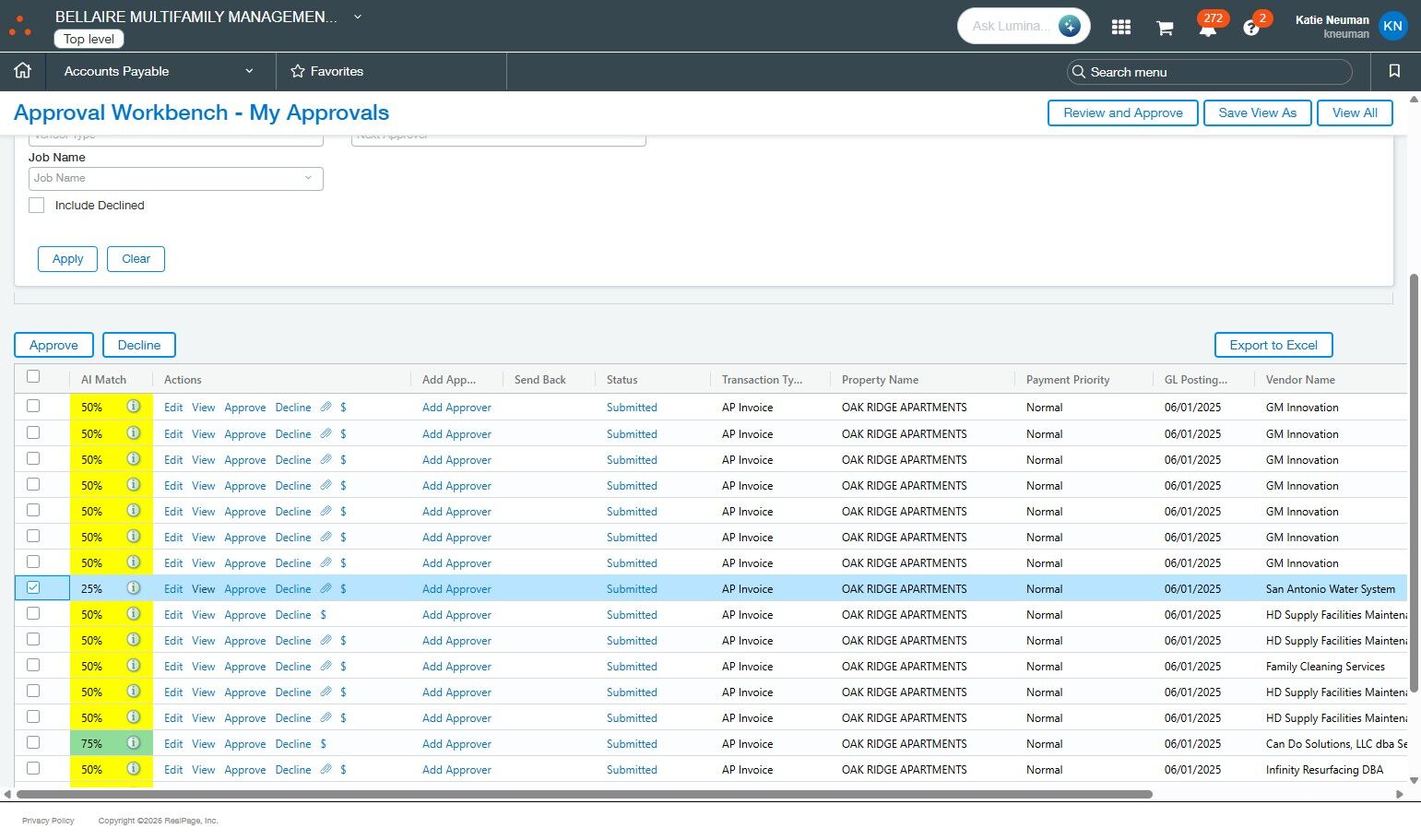Open the shopping cart icon
Screen dimensions: 1421x840
pos(1165,28)
